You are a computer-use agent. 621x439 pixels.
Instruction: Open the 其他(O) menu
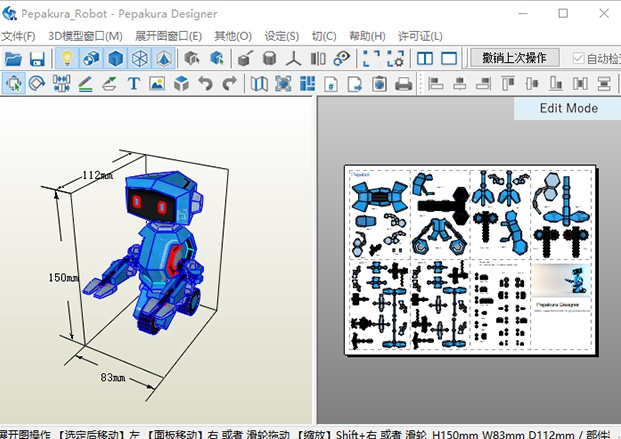(x=233, y=36)
